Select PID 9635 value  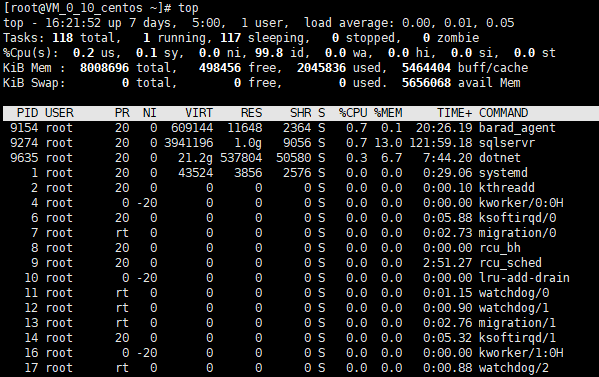point(24,158)
